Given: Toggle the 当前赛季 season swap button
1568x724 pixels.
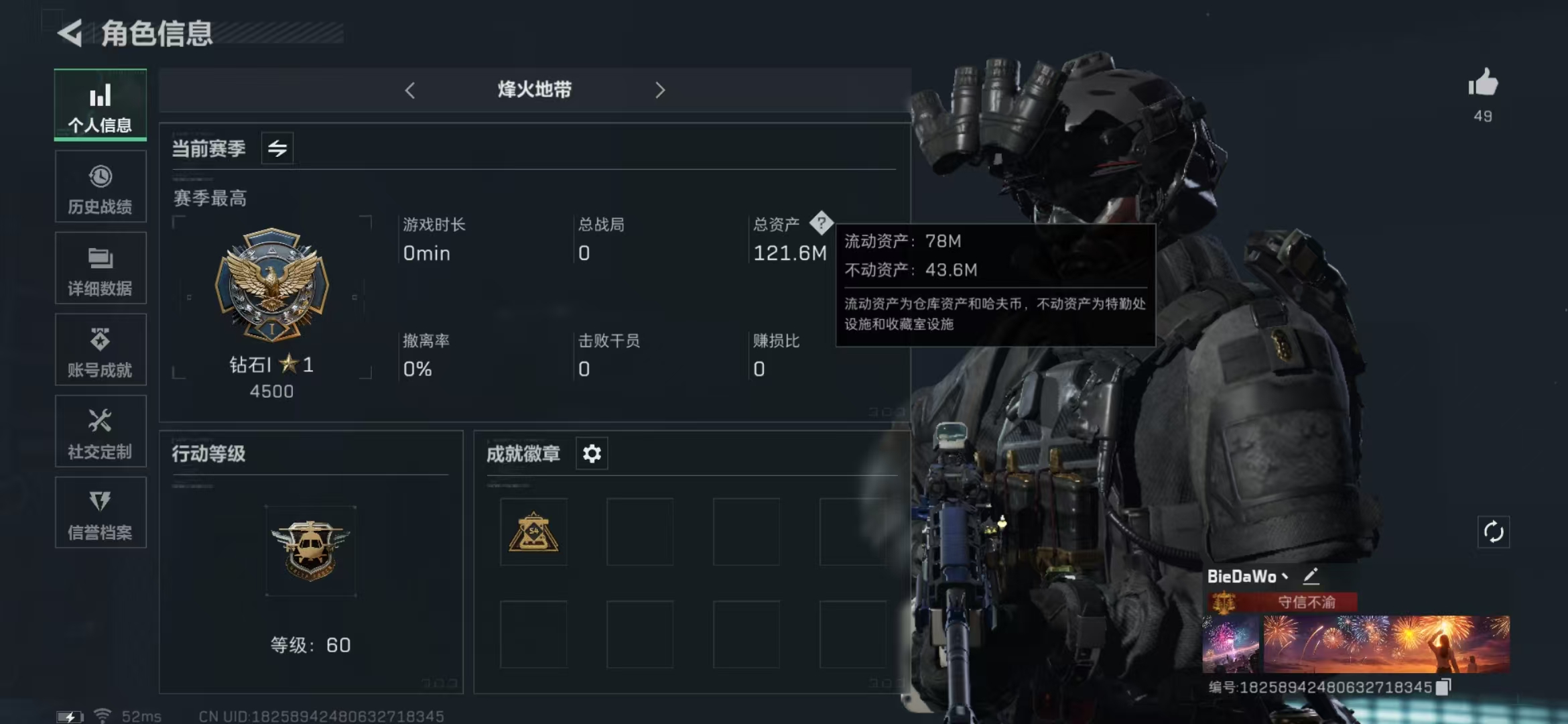Looking at the screenshot, I should pyautogui.click(x=277, y=148).
